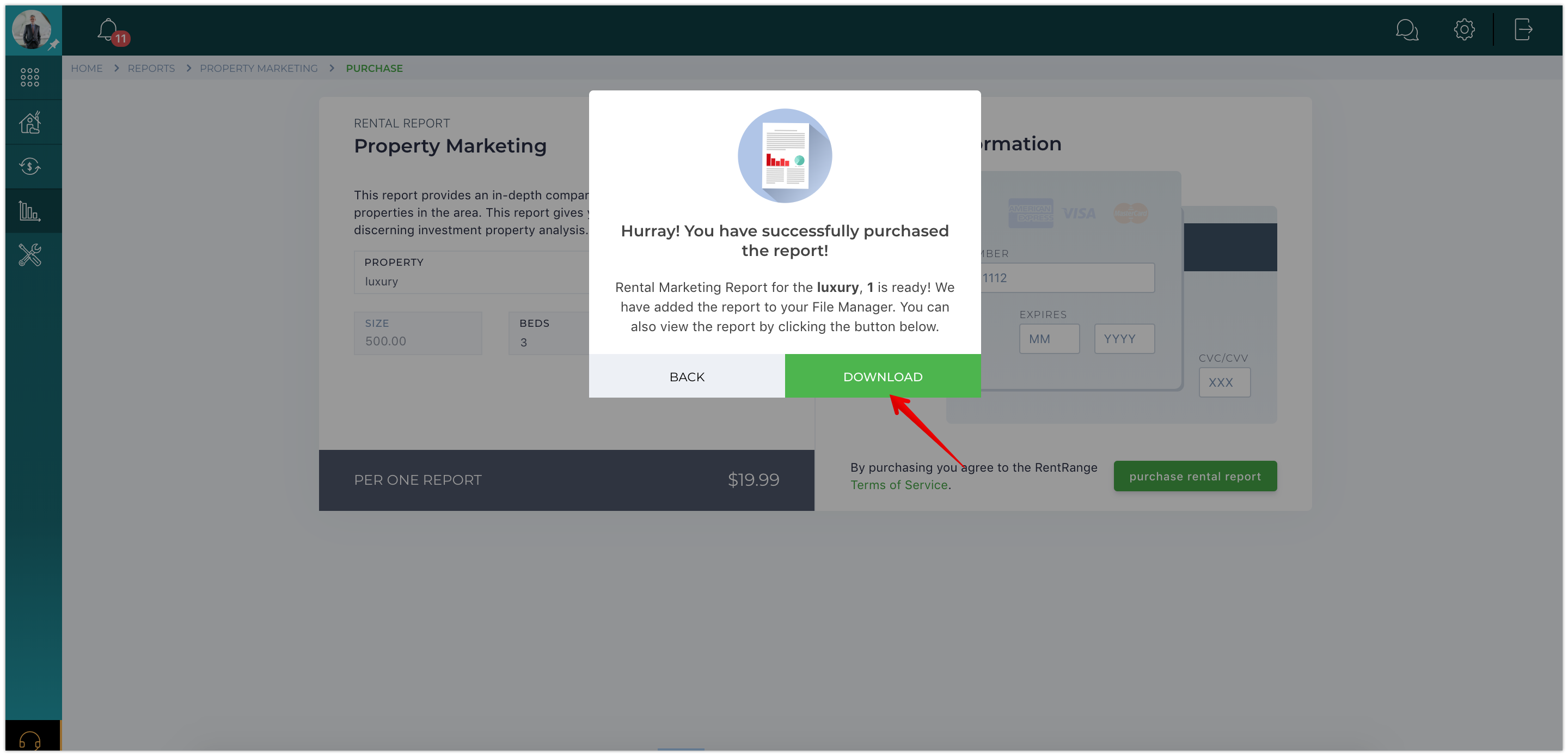The image size is (1568, 756).
Task: Click the YYYY expiry year field
Action: point(1124,339)
